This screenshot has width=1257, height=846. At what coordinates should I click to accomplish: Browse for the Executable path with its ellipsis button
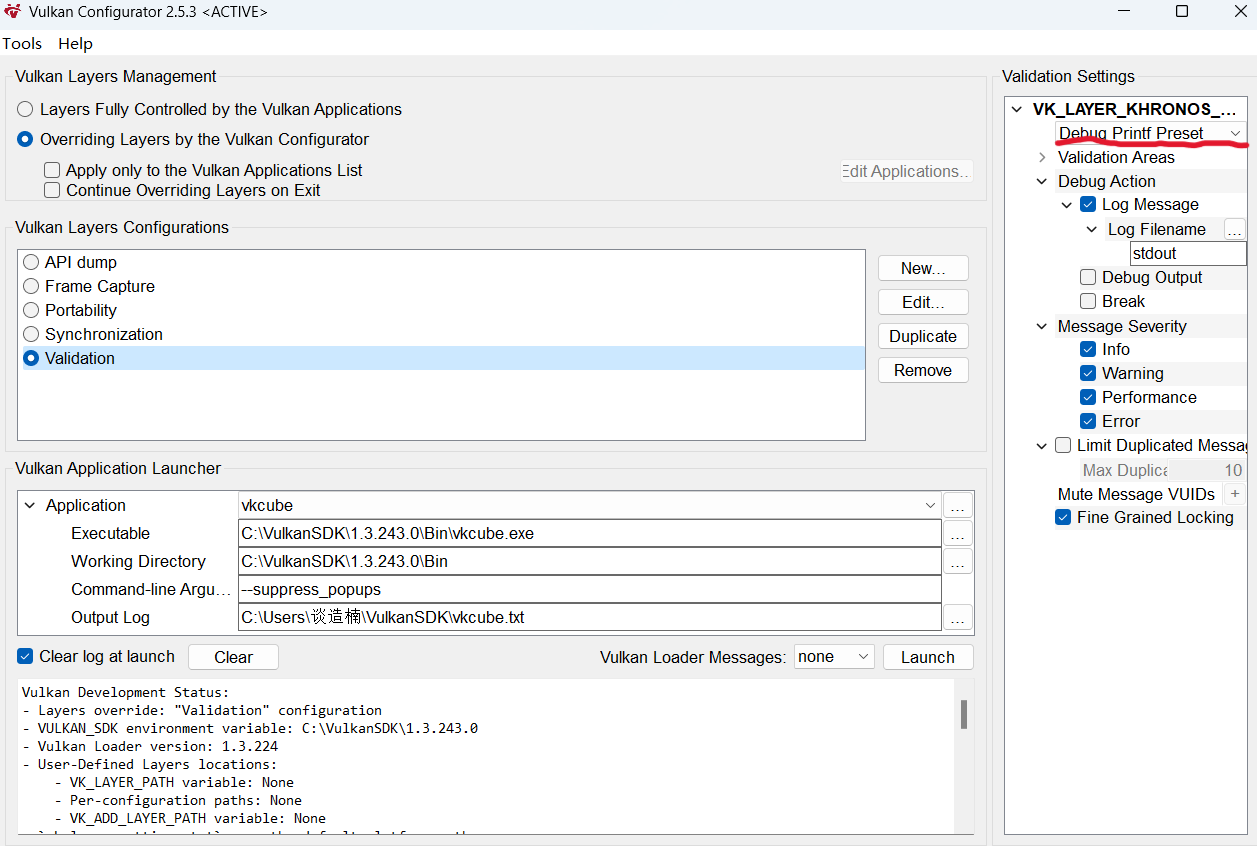click(958, 534)
